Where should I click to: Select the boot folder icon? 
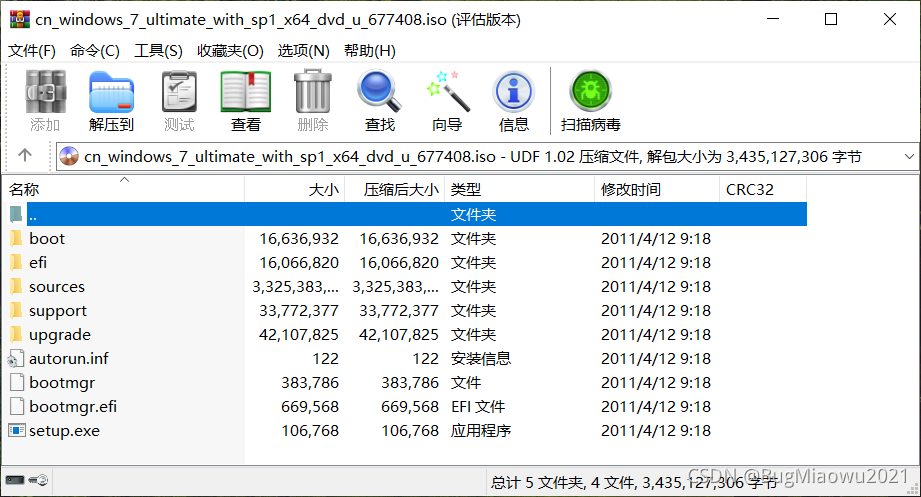click(16, 239)
